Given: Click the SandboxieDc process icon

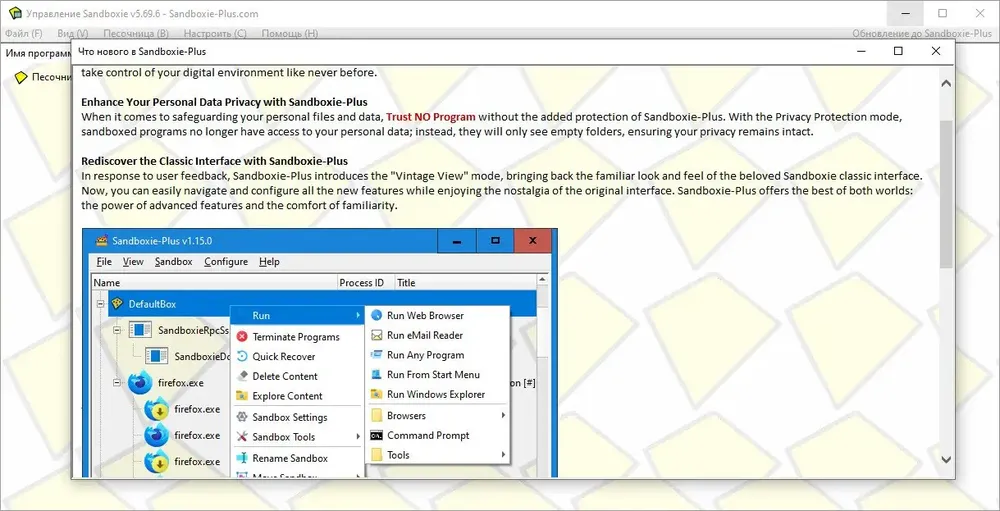Looking at the screenshot, I should [x=156, y=357].
